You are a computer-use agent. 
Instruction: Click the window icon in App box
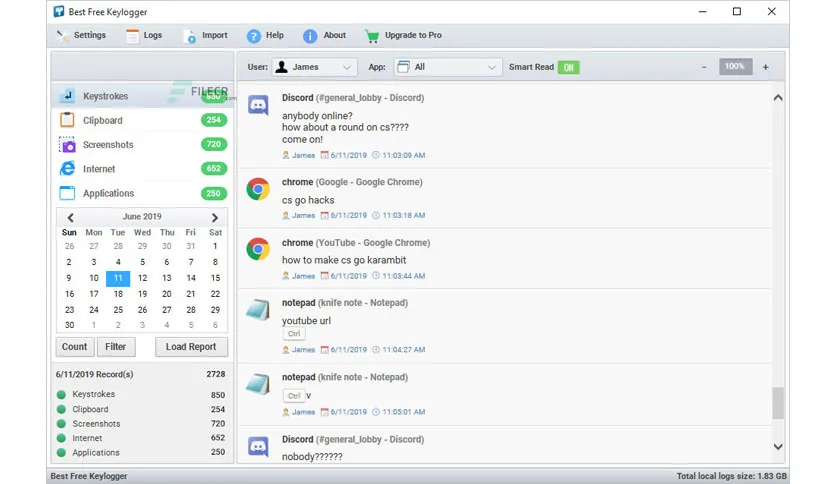(404, 67)
